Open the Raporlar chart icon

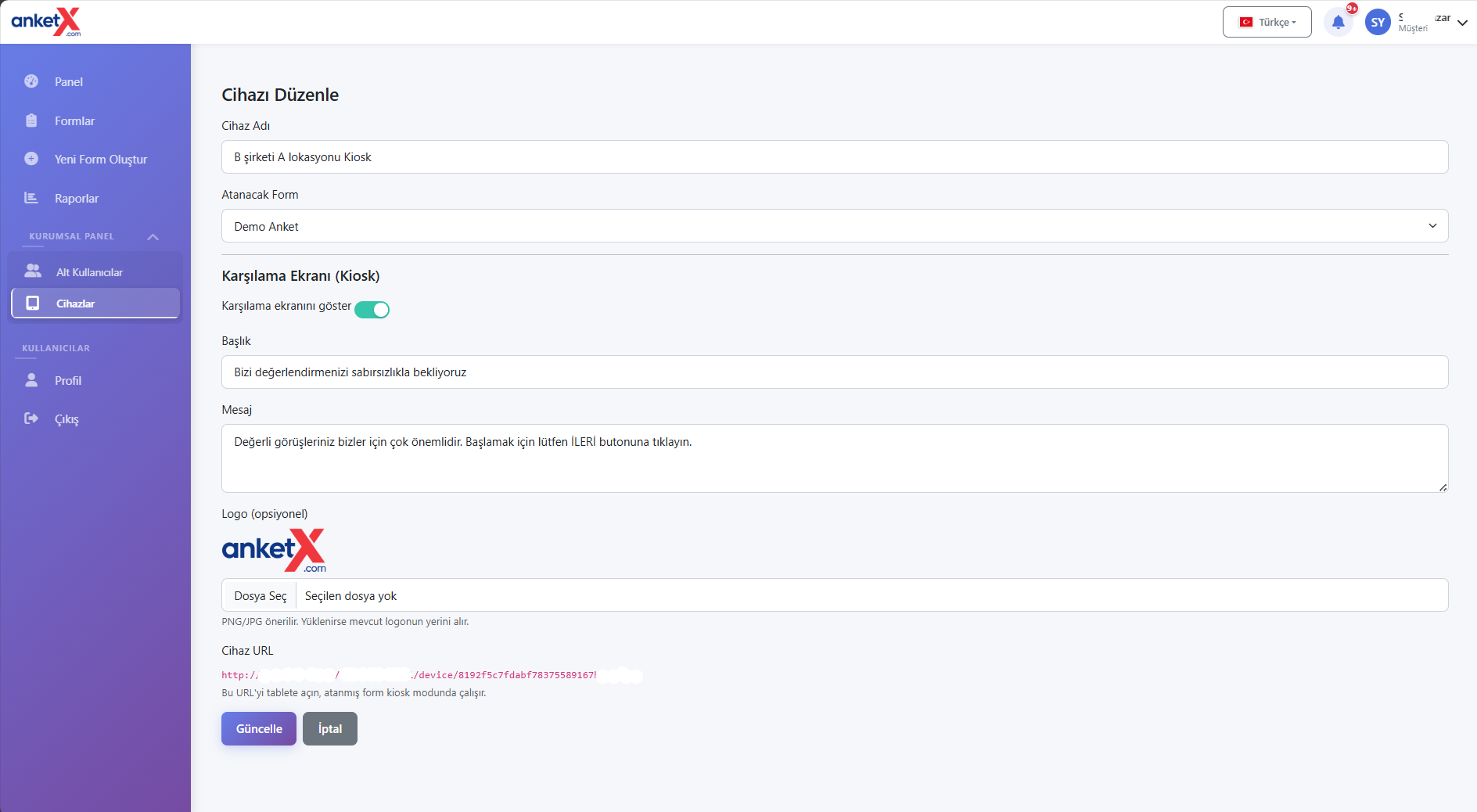pyautogui.click(x=31, y=198)
